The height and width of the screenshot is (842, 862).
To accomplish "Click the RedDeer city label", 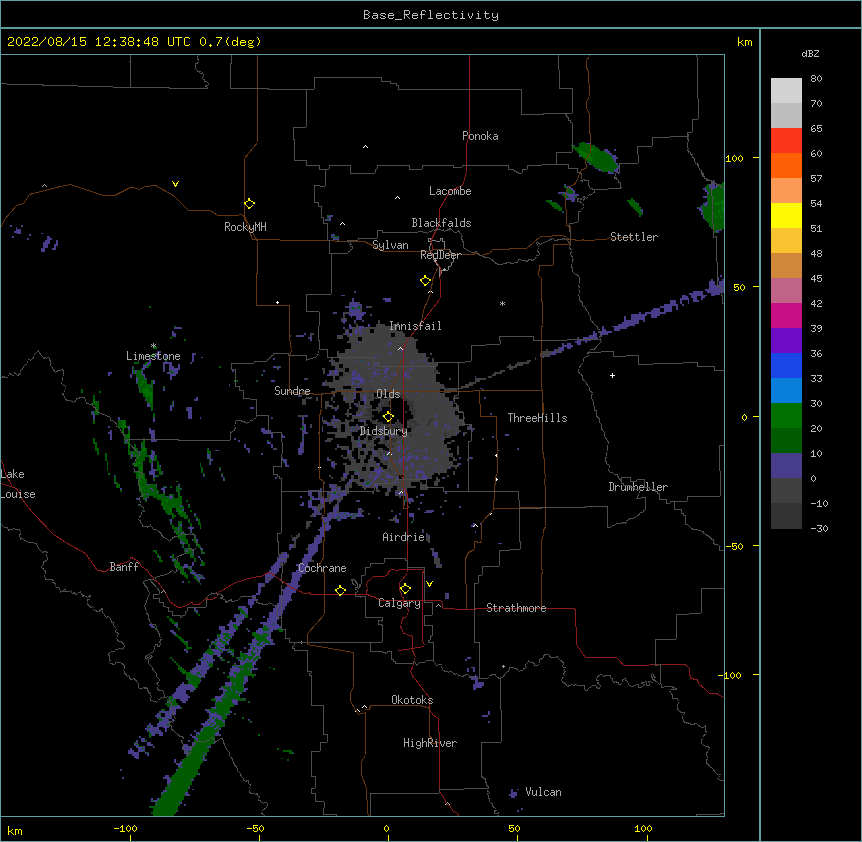I will click(x=440, y=255).
